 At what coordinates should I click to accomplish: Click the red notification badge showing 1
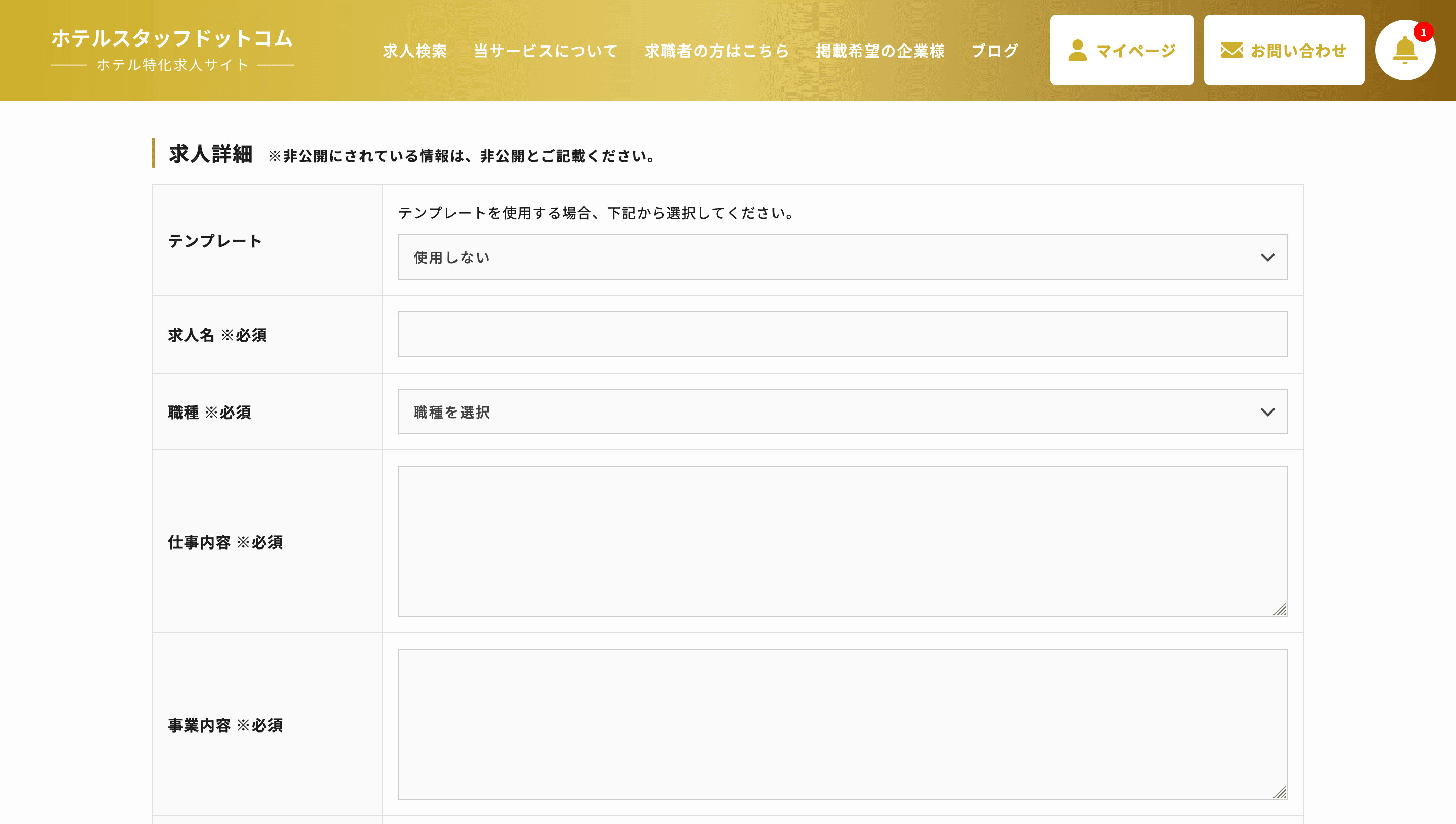[x=1423, y=32]
